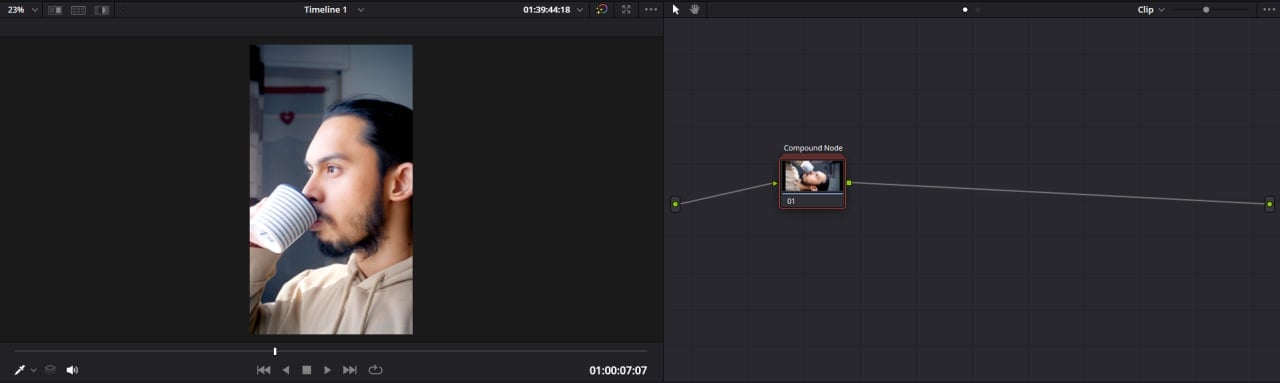Jump to the last frame
The image size is (1280, 383).
[x=350, y=370]
